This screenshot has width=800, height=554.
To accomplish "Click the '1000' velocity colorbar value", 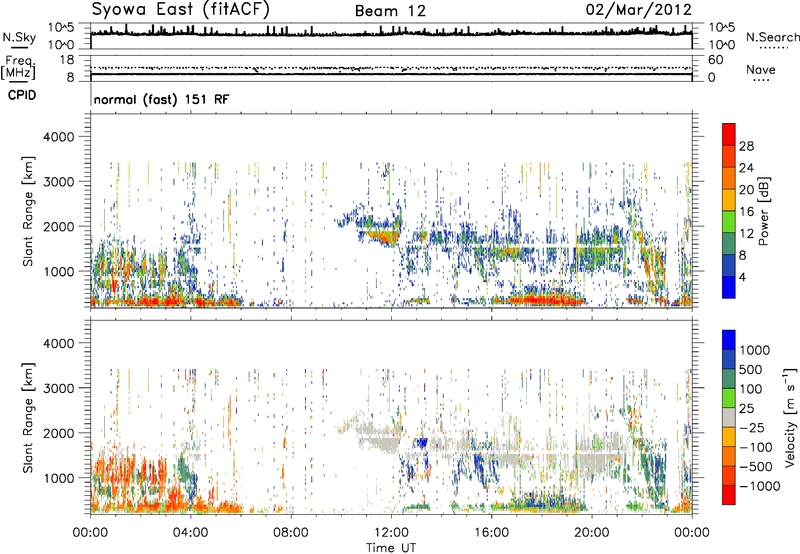I will [x=755, y=350].
